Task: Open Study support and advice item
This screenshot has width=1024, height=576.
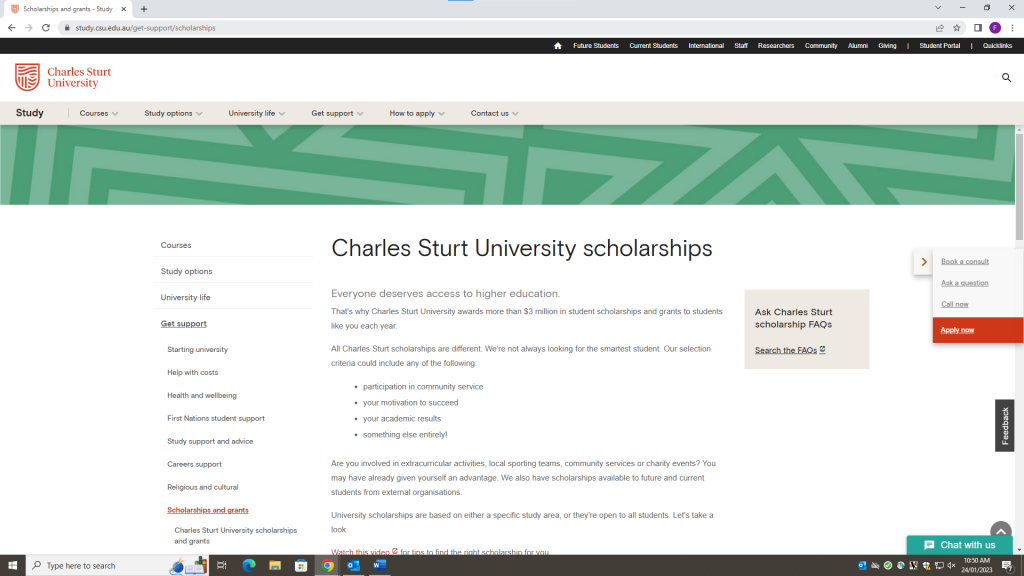Action: [210, 441]
